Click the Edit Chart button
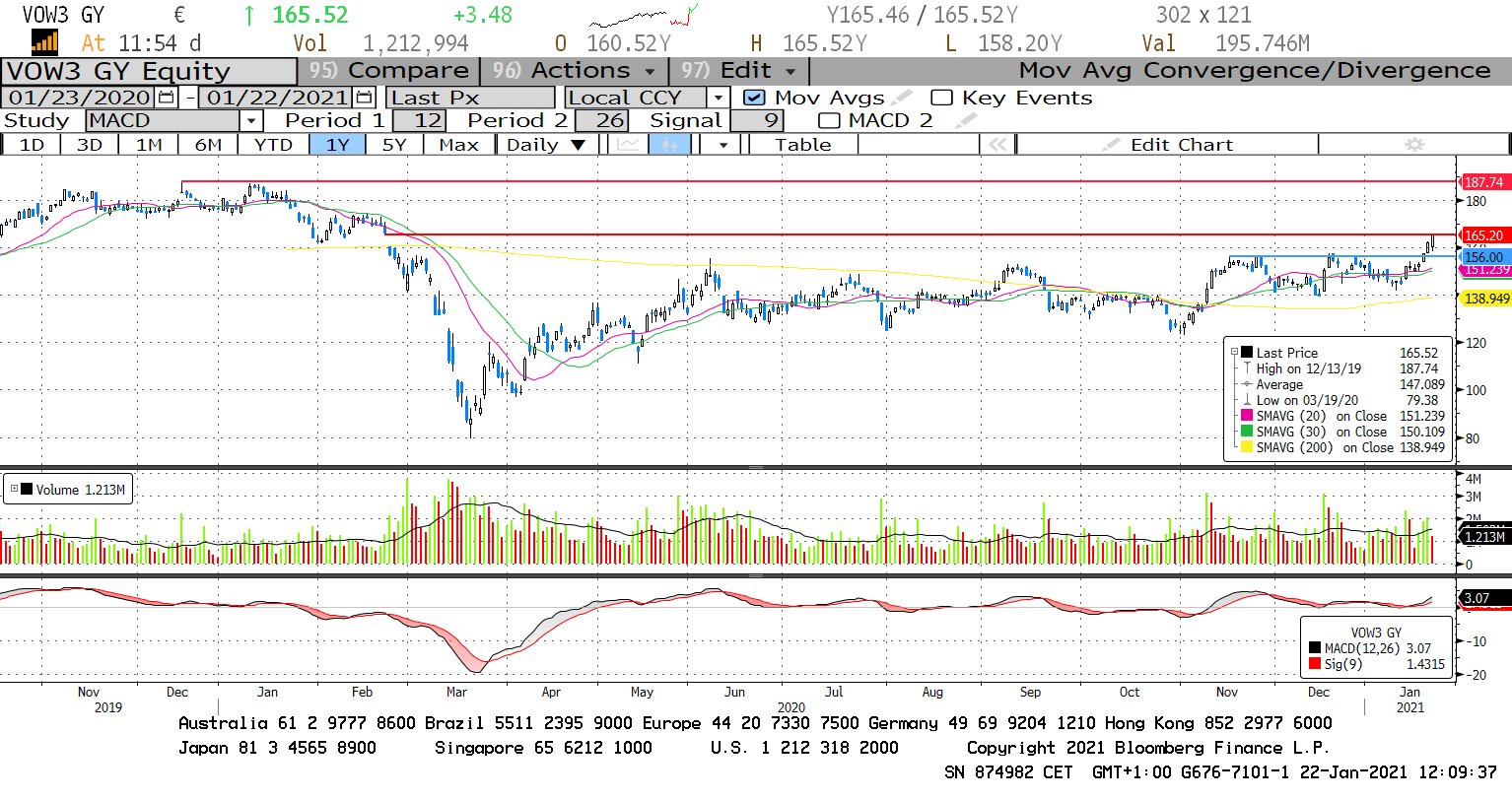 pyautogui.click(x=1167, y=145)
